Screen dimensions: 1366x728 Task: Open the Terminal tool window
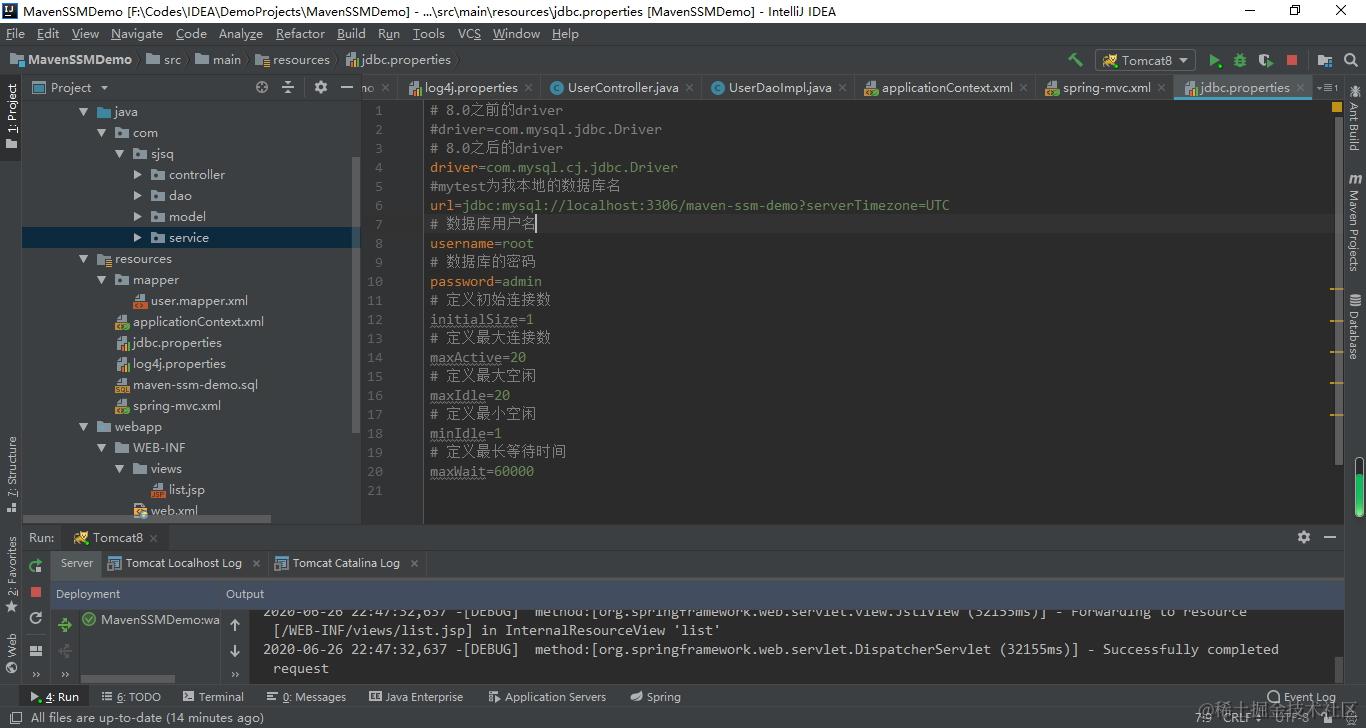pyautogui.click(x=213, y=697)
